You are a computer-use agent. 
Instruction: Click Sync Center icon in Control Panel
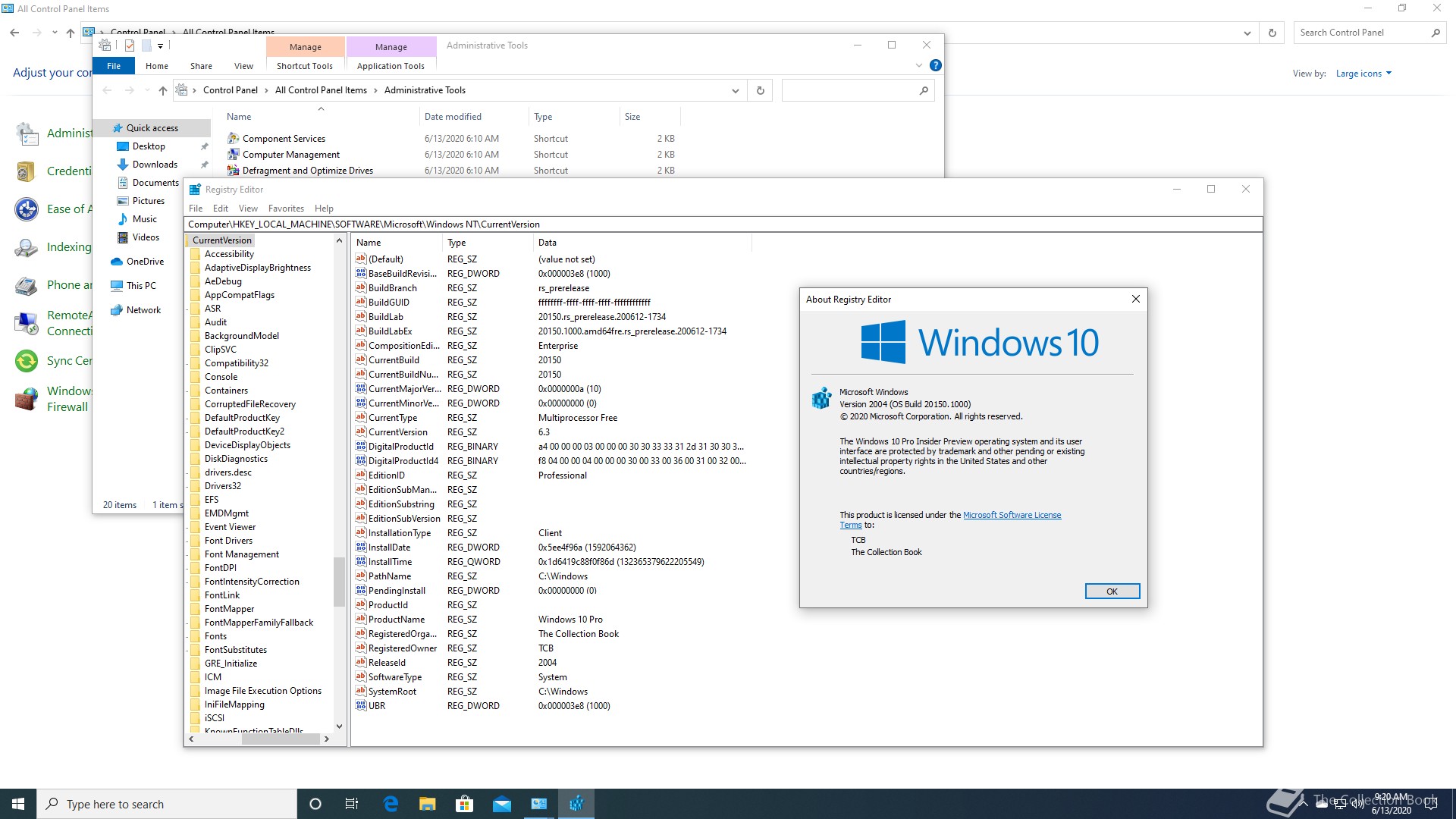(27, 361)
